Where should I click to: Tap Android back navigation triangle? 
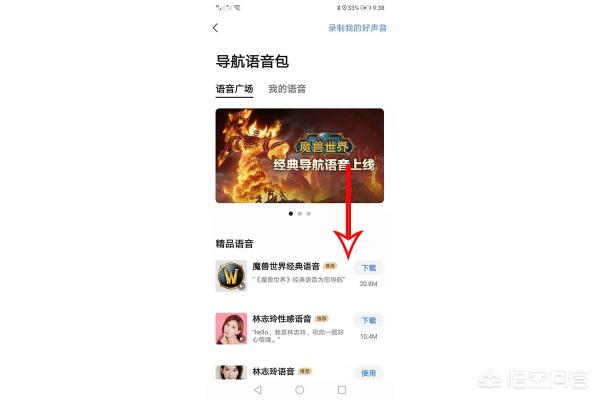coord(258,390)
